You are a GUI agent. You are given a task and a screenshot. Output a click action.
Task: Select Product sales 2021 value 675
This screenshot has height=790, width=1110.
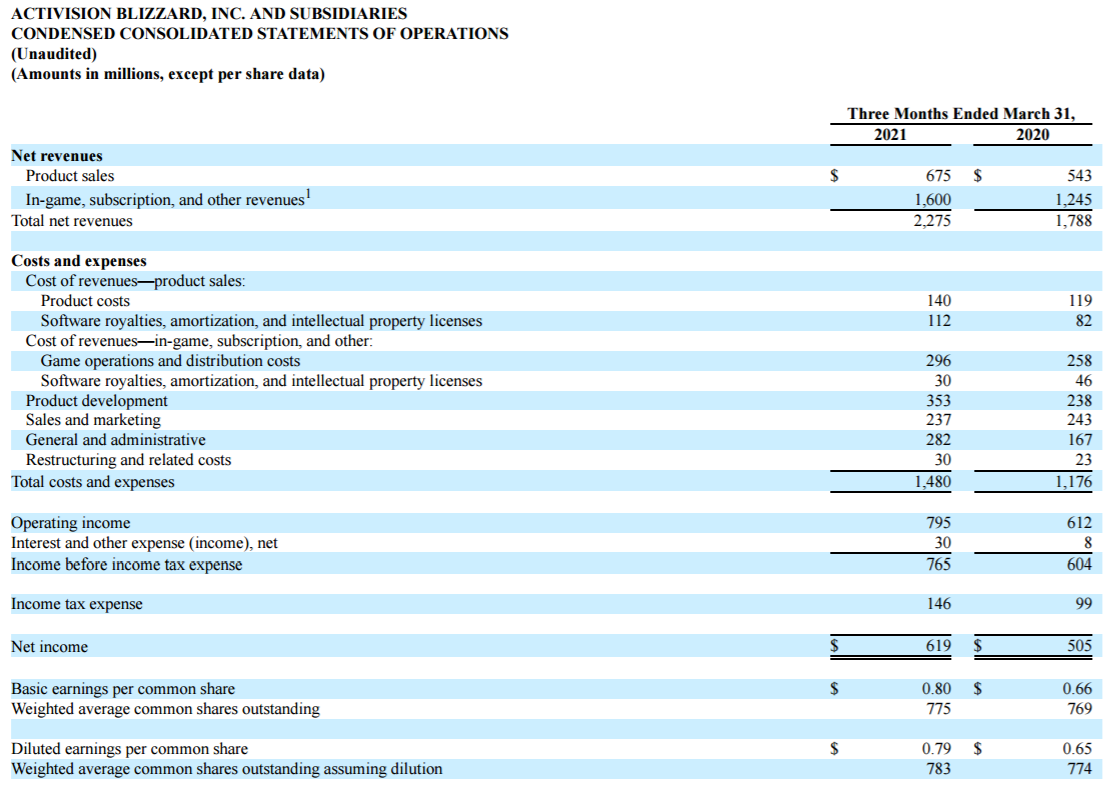point(938,176)
